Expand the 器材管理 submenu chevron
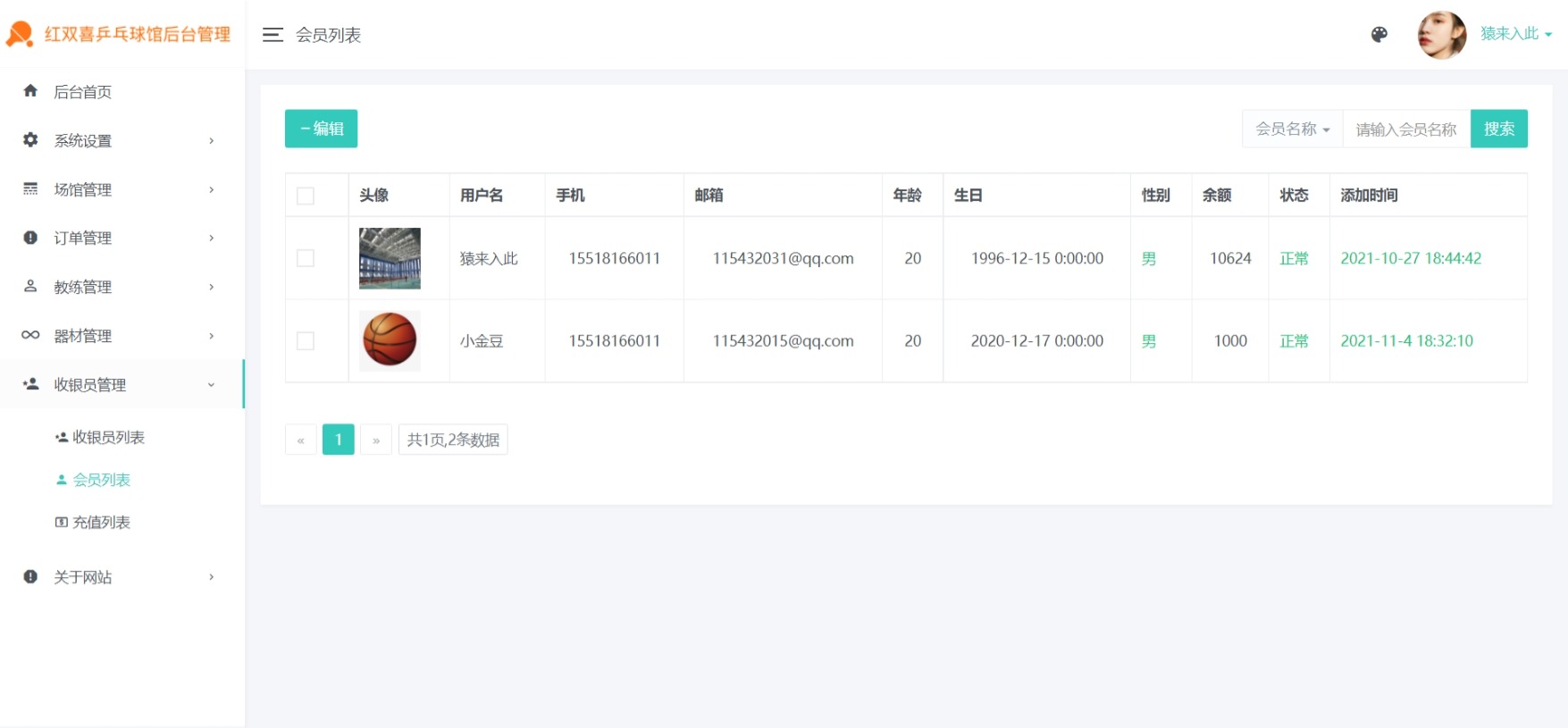Screen dimensions: 1568x728 (x=212, y=336)
